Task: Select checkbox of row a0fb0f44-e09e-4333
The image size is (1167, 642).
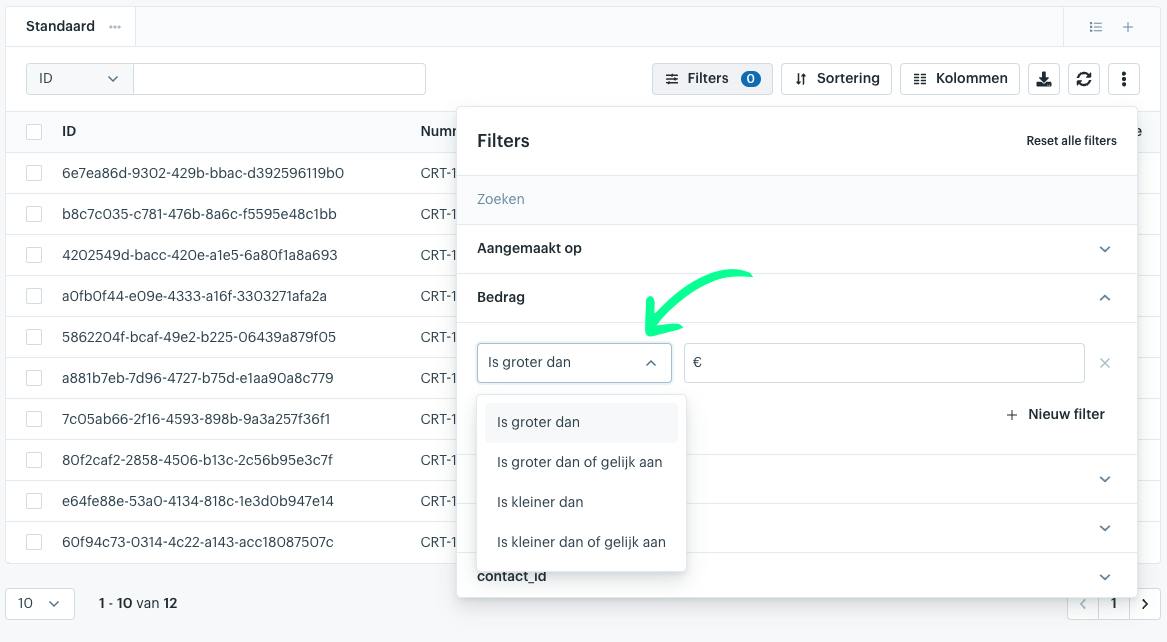Action: tap(34, 296)
